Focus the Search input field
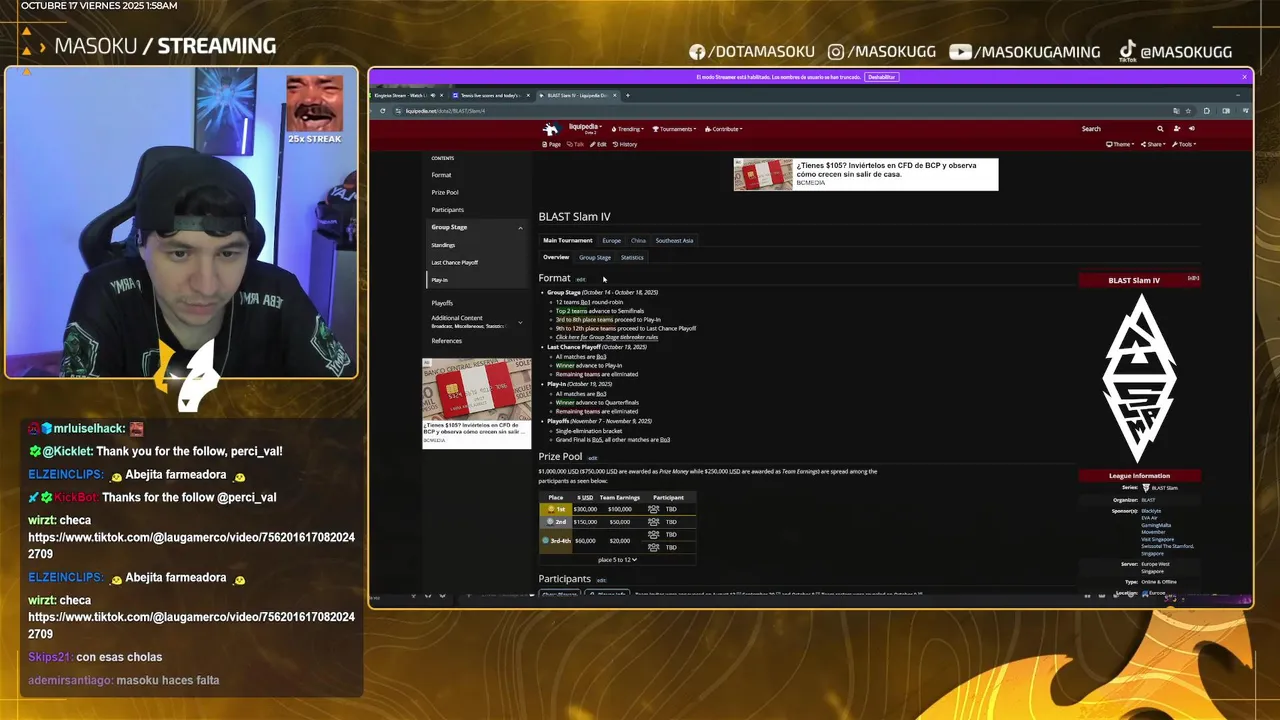Image resolution: width=1280 pixels, height=720 pixels. click(x=1115, y=129)
